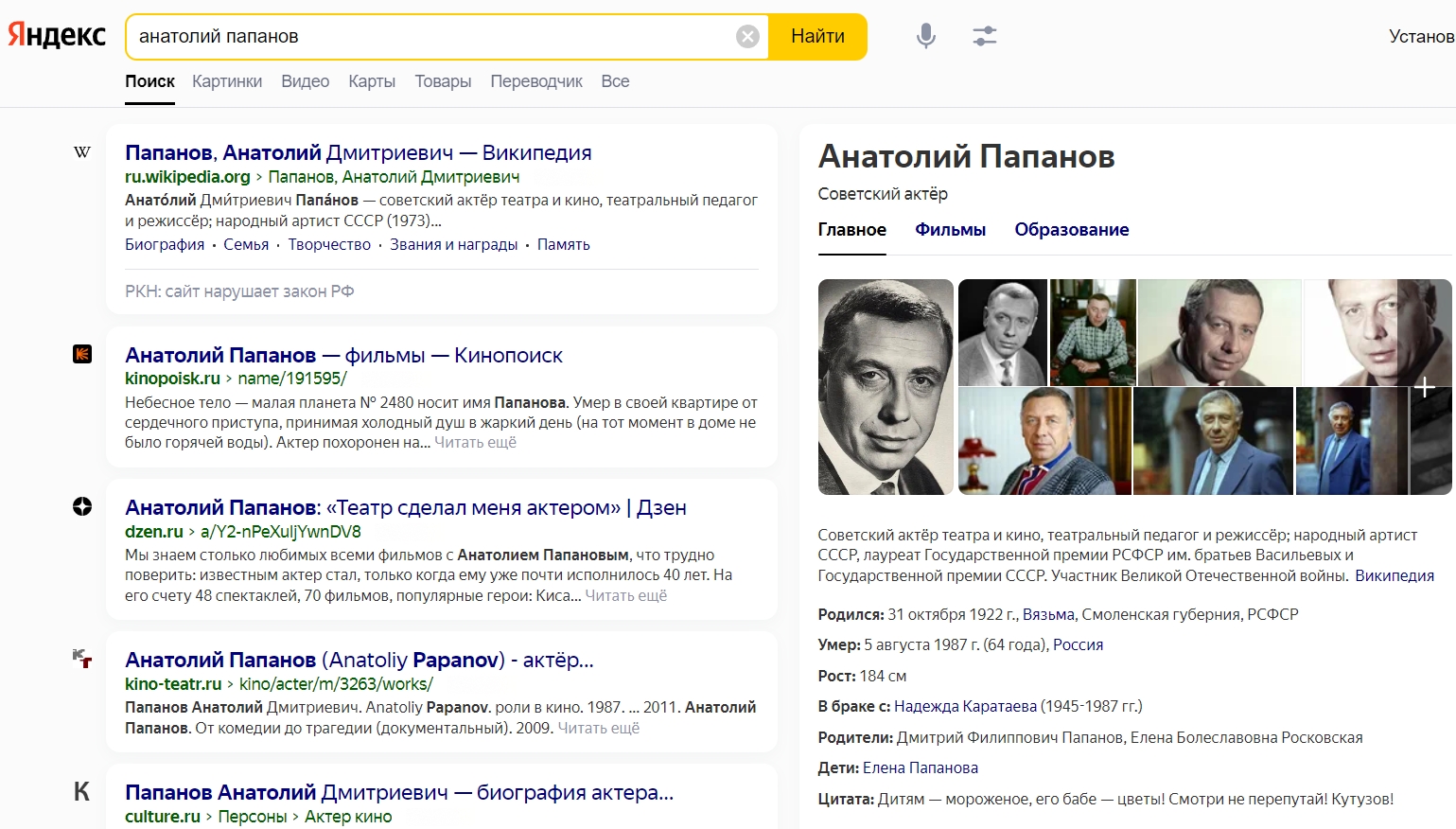Expand Кинопоиск snippet with Читать ещё
1456x829 pixels.
coord(475,442)
